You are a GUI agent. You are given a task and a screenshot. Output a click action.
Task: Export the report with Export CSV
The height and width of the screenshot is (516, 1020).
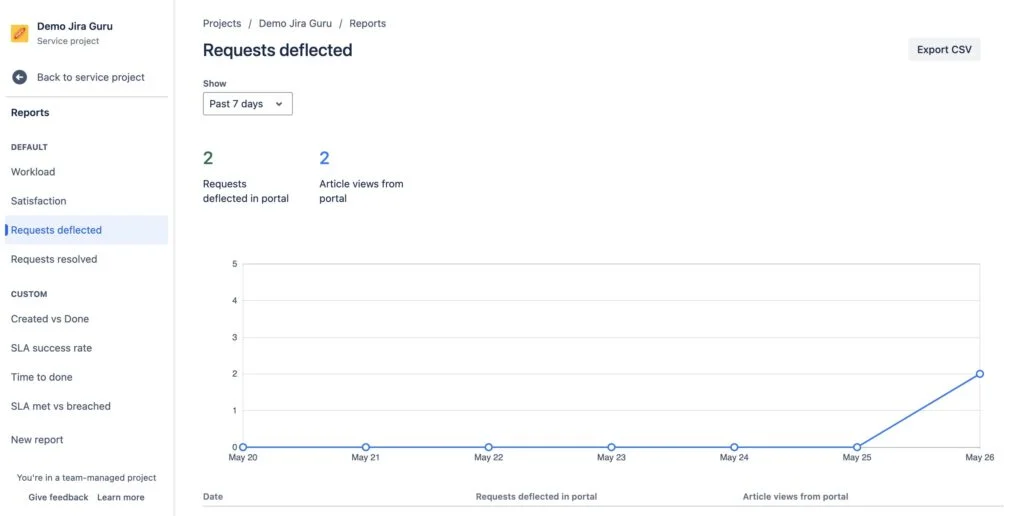[x=944, y=49]
